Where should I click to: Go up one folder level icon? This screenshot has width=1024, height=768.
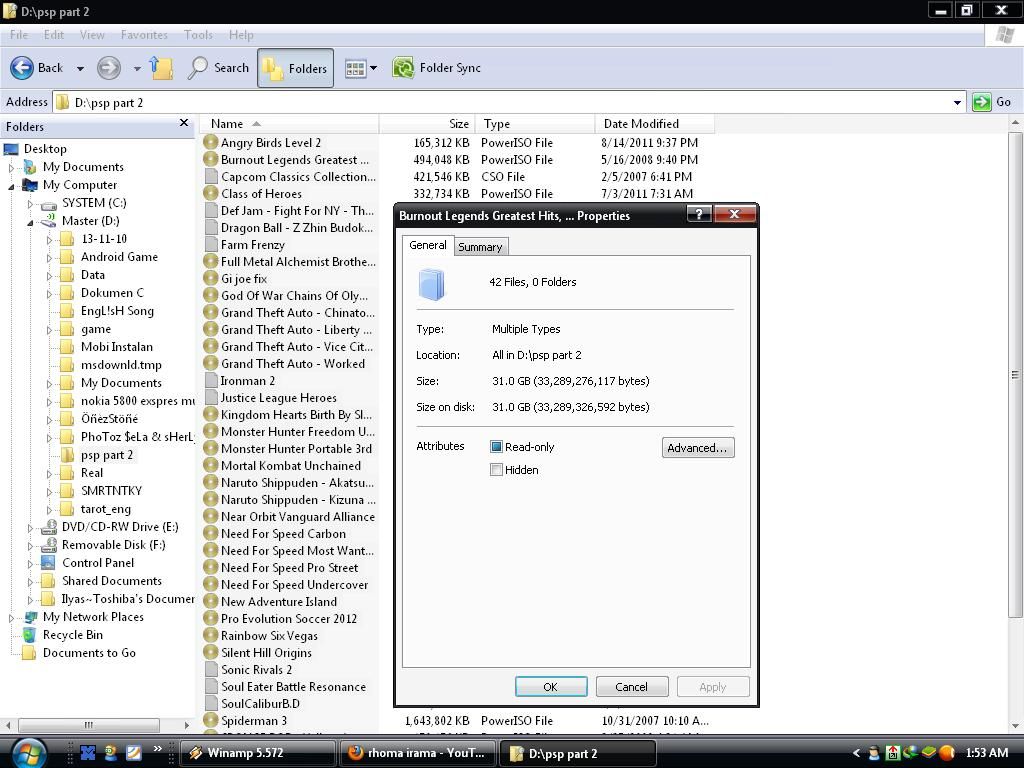tap(161, 68)
